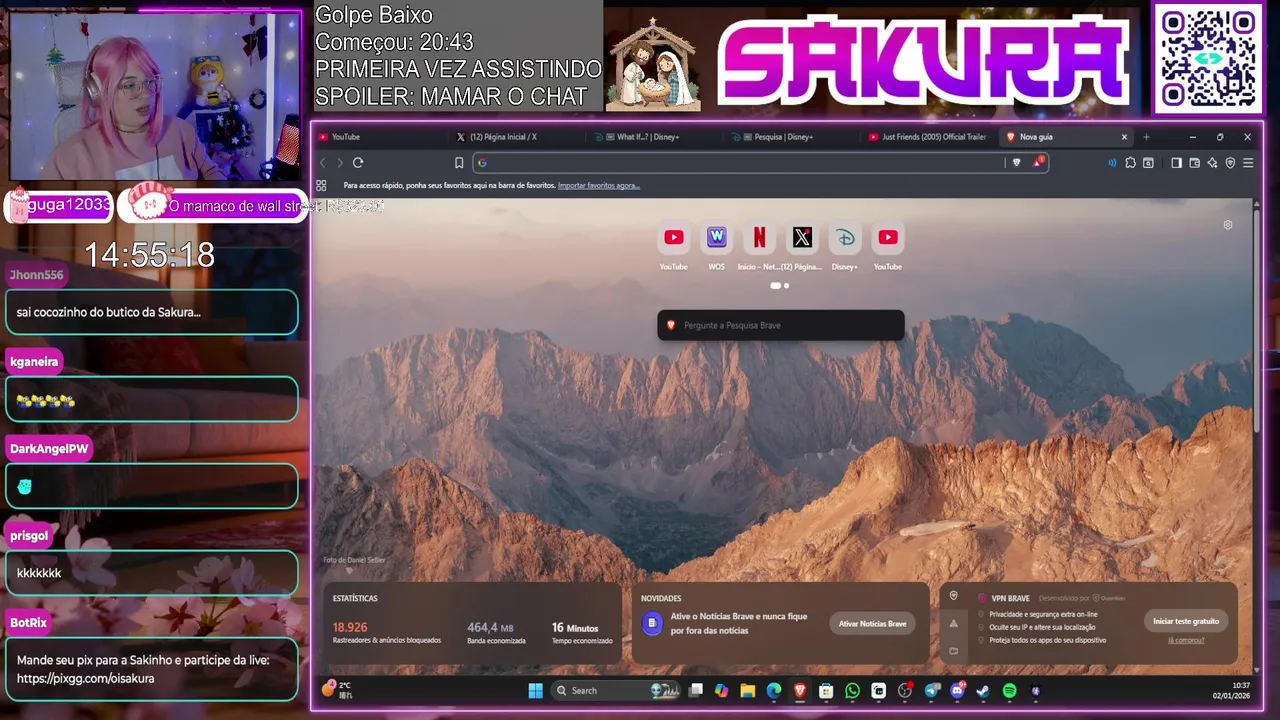Switch to Just Friends (2005) Official Trailer tab
Viewport: 1280px width, 720px height.
(929, 137)
